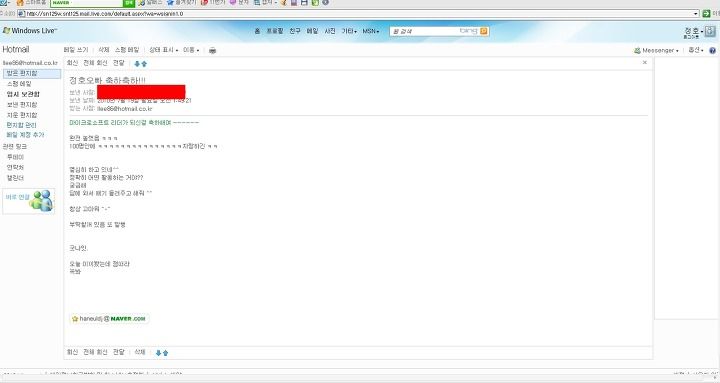Click the compose new mail button
720x383 pixels.
point(76,50)
